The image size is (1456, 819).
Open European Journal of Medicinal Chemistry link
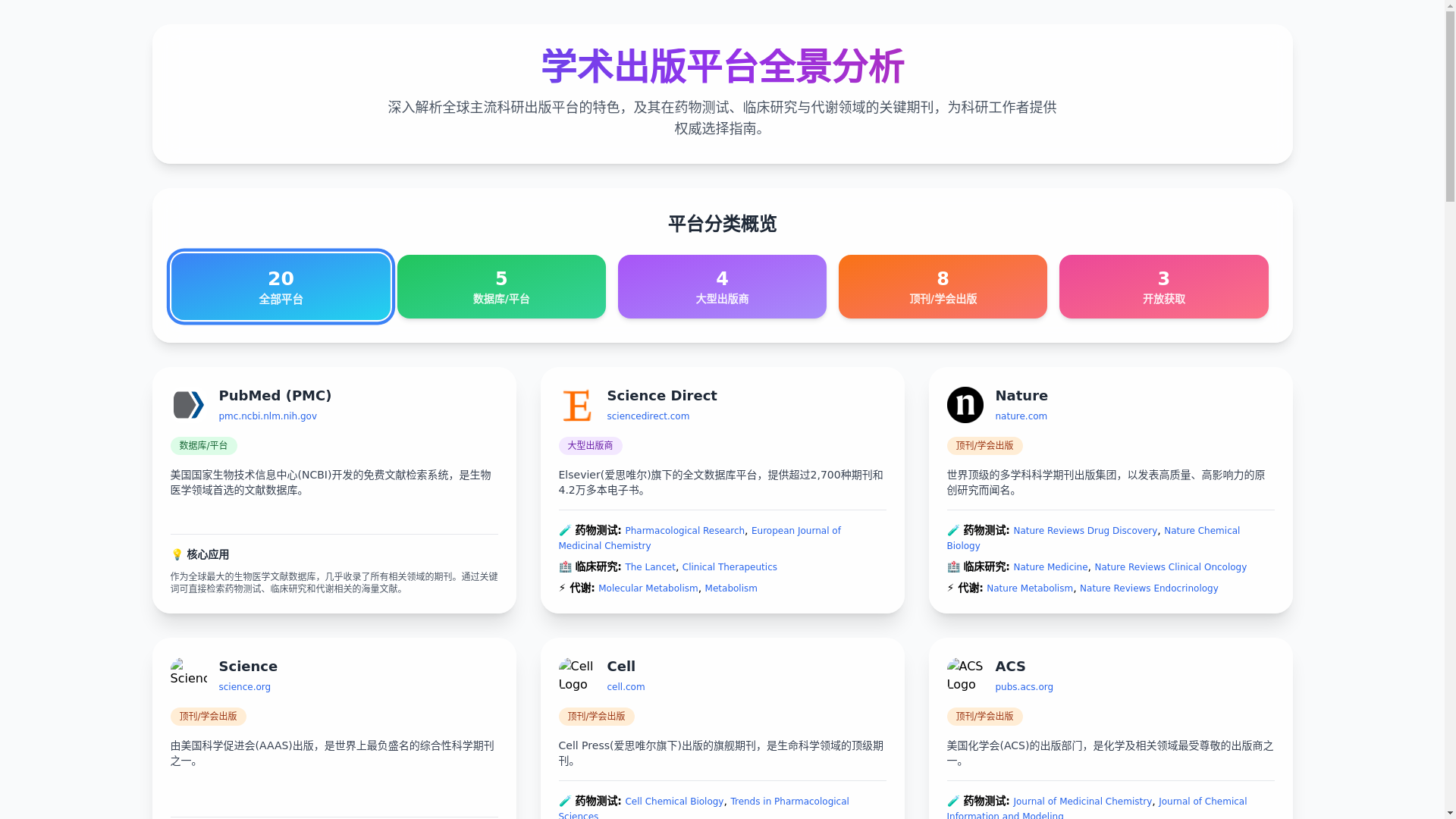click(x=796, y=531)
